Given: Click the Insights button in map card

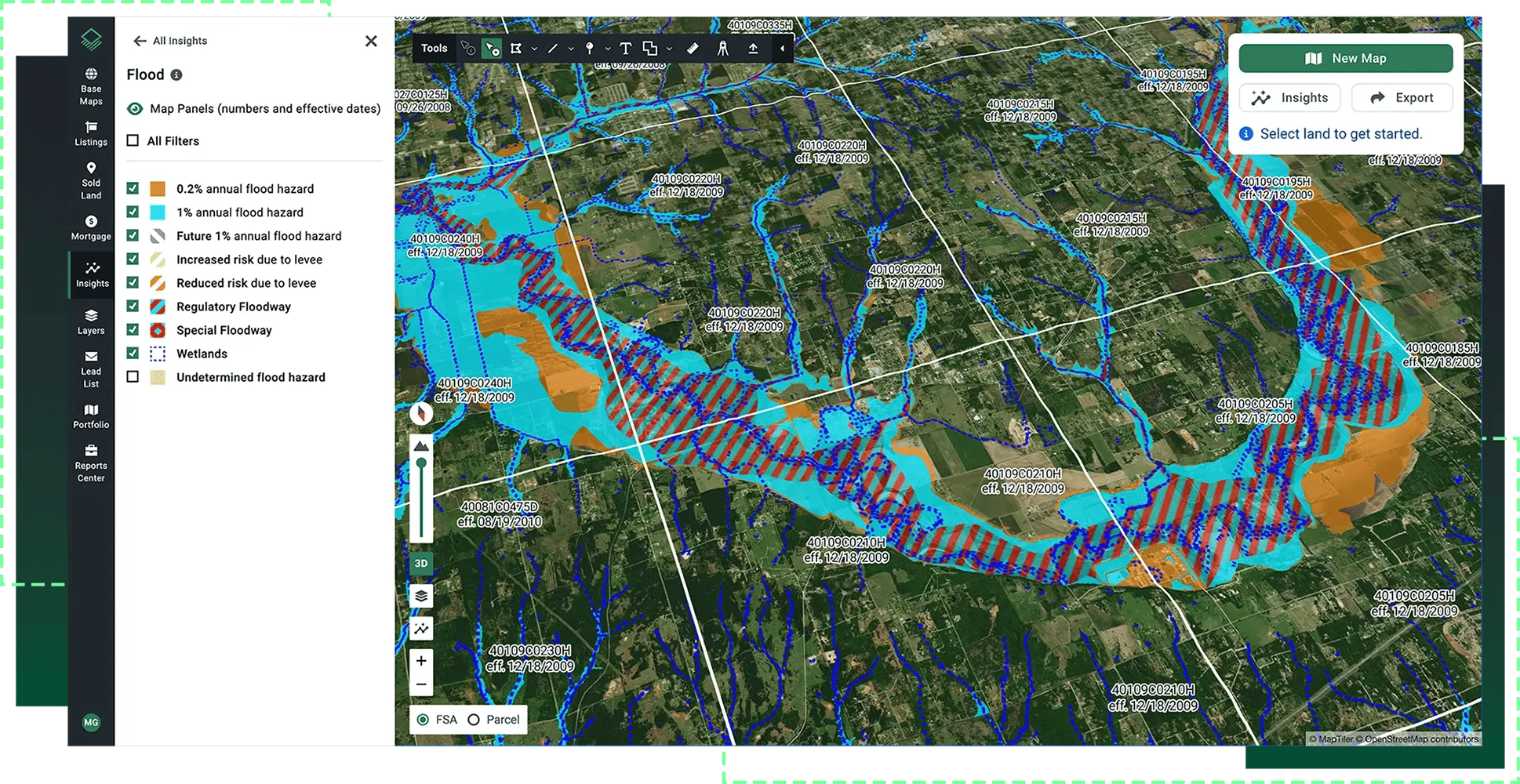Looking at the screenshot, I should [x=1290, y=98].
